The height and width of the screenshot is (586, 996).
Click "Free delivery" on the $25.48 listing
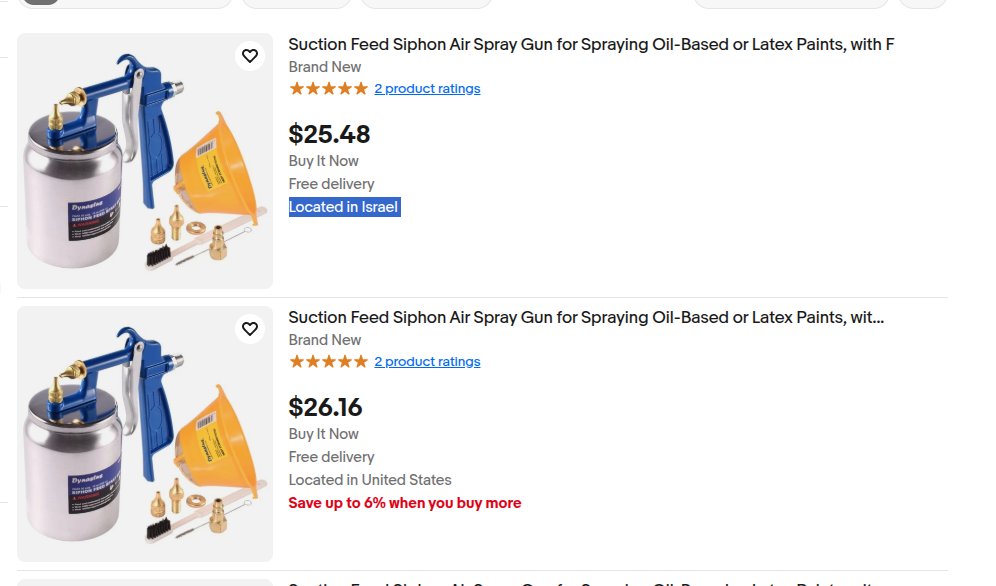331,184
